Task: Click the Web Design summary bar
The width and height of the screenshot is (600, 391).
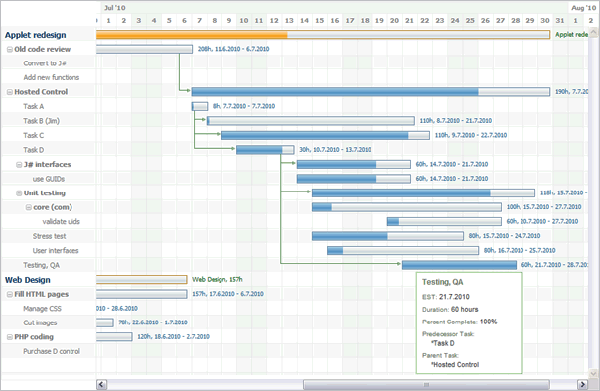Action: pyautogui.click(x=142, y=280)
